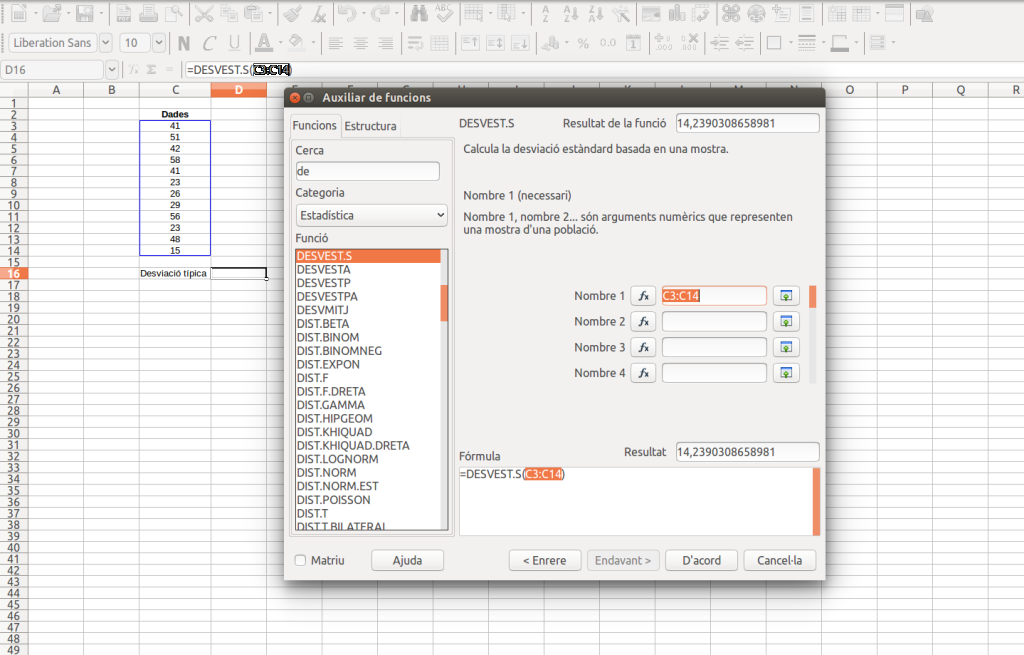Toggle italic formatting with C button

pos(209,43)
